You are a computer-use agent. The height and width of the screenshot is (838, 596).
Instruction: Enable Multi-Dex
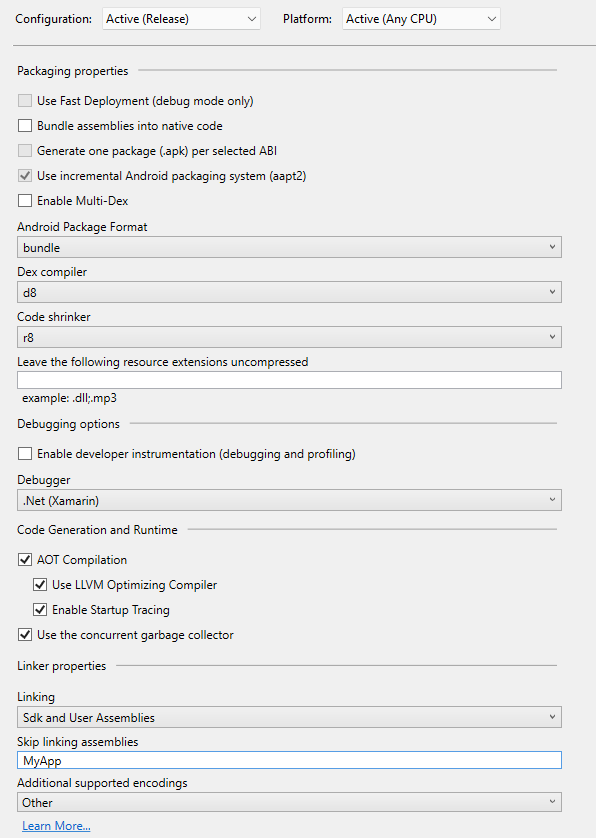click(x=25, y=200)
